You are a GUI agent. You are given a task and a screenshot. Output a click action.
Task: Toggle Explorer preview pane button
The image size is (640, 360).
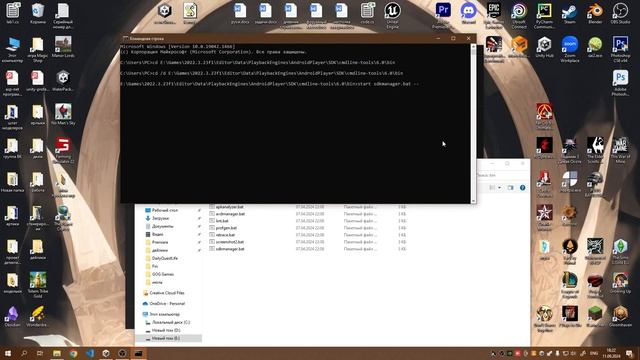click(x=511, y=188)
